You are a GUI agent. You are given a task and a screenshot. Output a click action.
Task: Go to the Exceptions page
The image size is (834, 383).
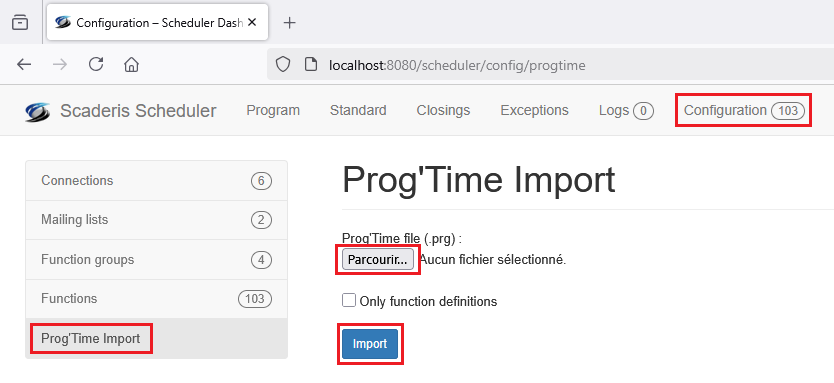pyautogui.click(x=534, y=110)
